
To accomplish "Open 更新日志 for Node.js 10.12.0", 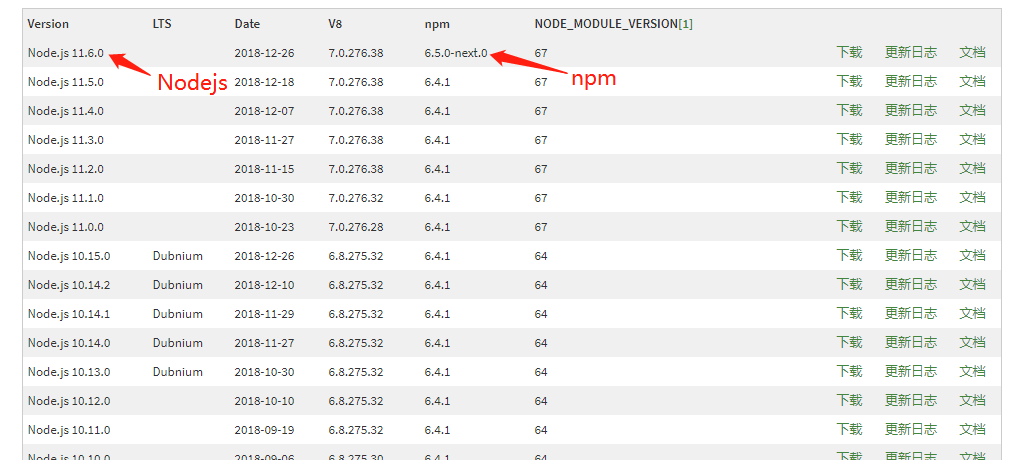I will click(x=910, y=401).
